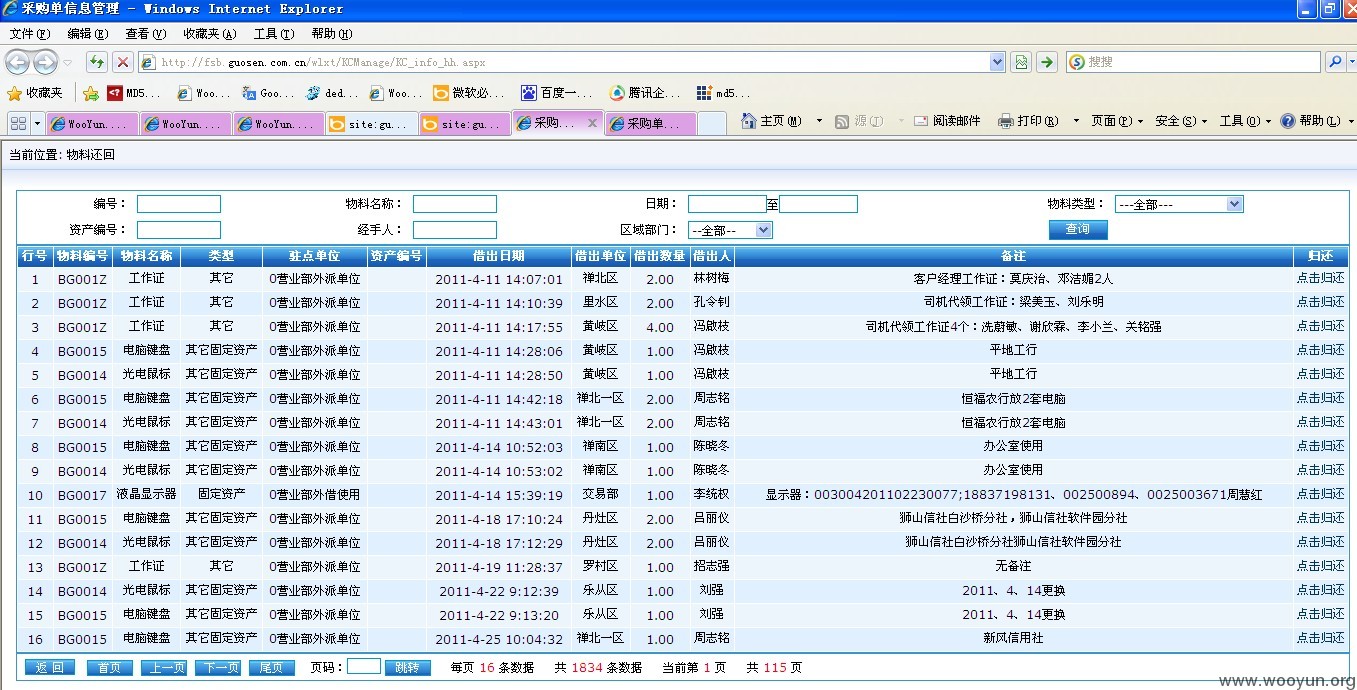This screenshot has height=690, width=1357.
Task: Open the Goo... bookmark in the favorites bar
Action: (x=268, y=93)
